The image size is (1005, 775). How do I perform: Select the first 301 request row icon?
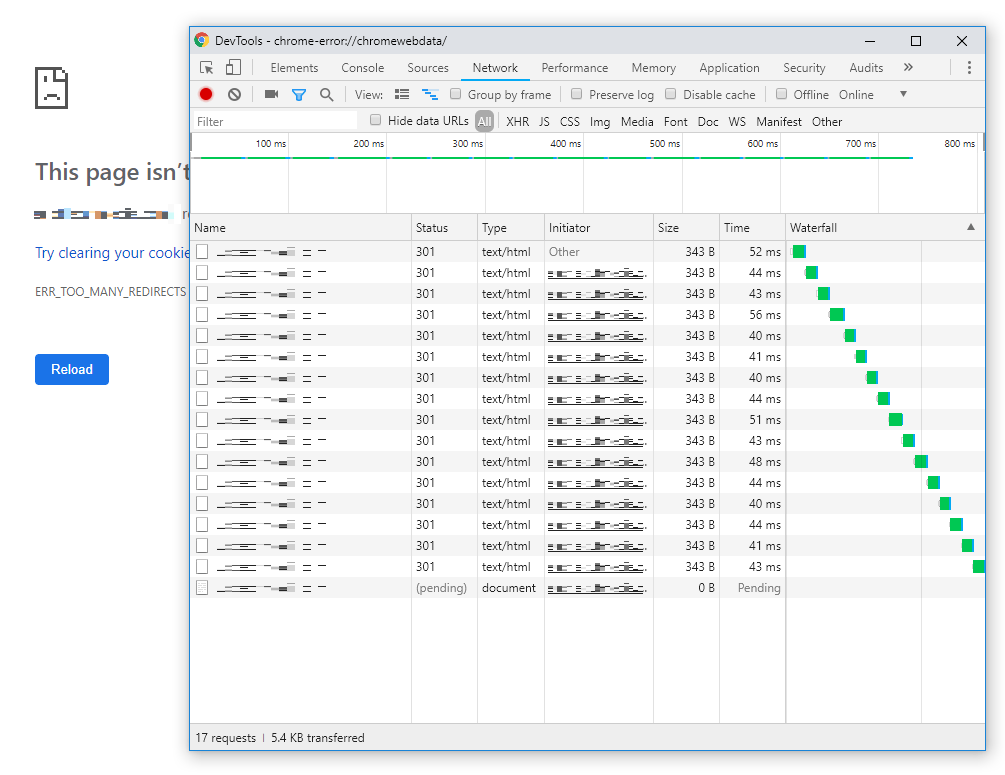(202, 252)
